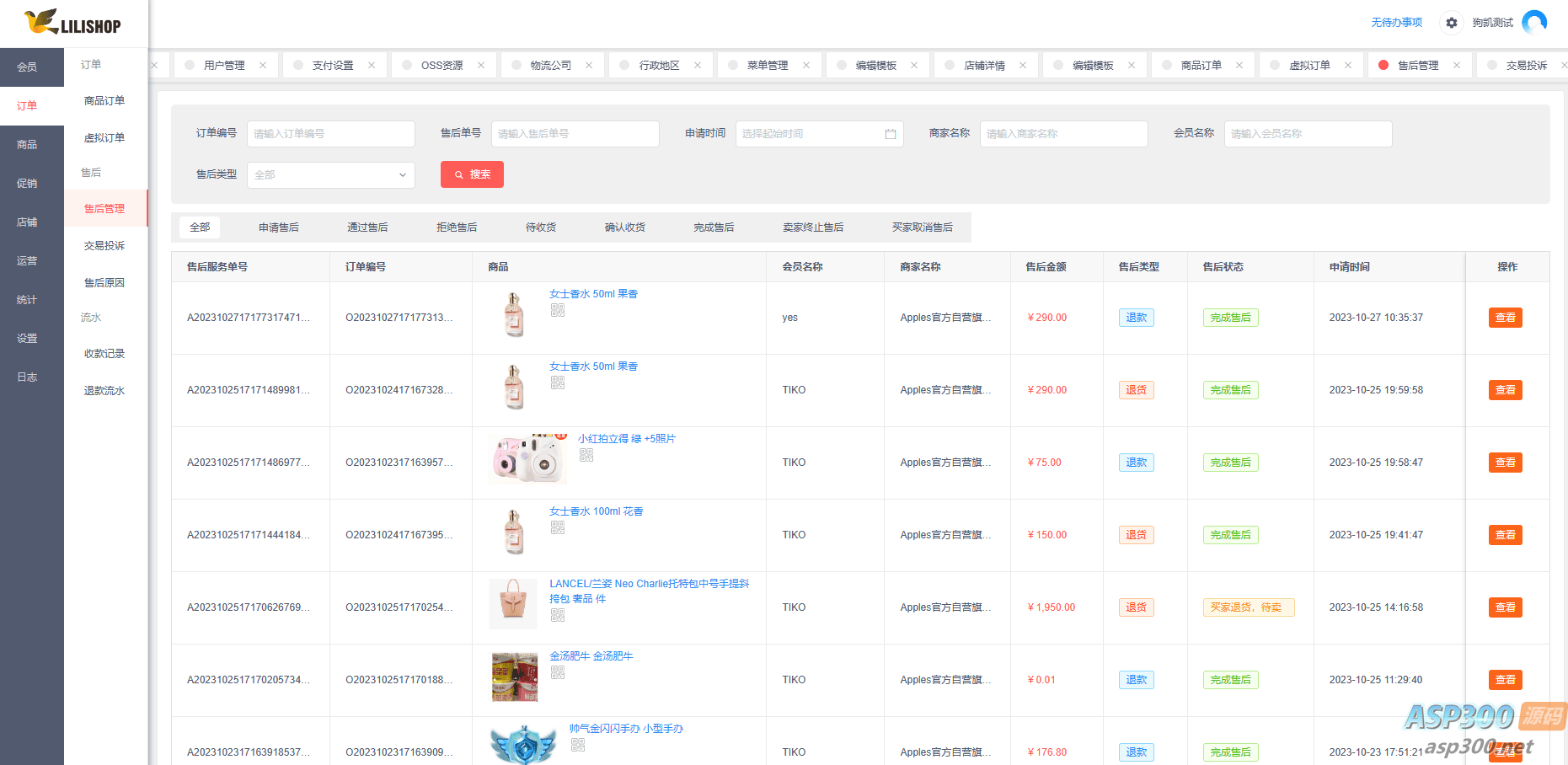This screenshot has width=1568, height=765.
Task: Open the 无待办事项 link
Action: tap(1396, 23)
